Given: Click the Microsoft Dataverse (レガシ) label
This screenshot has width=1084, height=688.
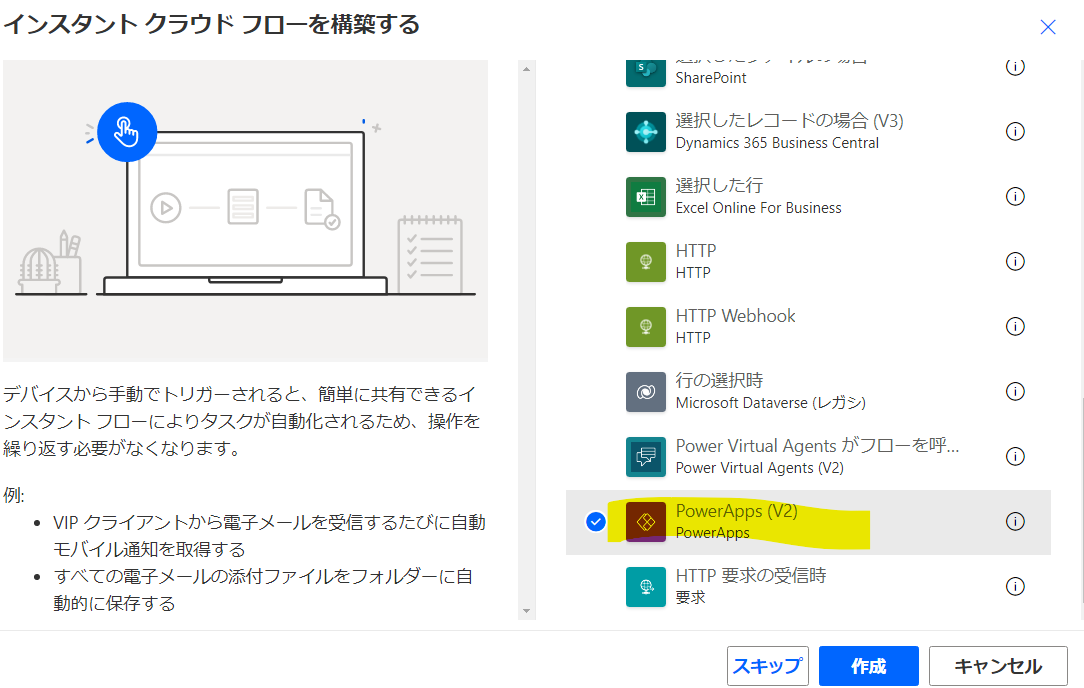Looking at the screenshot, I should [x=770, y=403].
